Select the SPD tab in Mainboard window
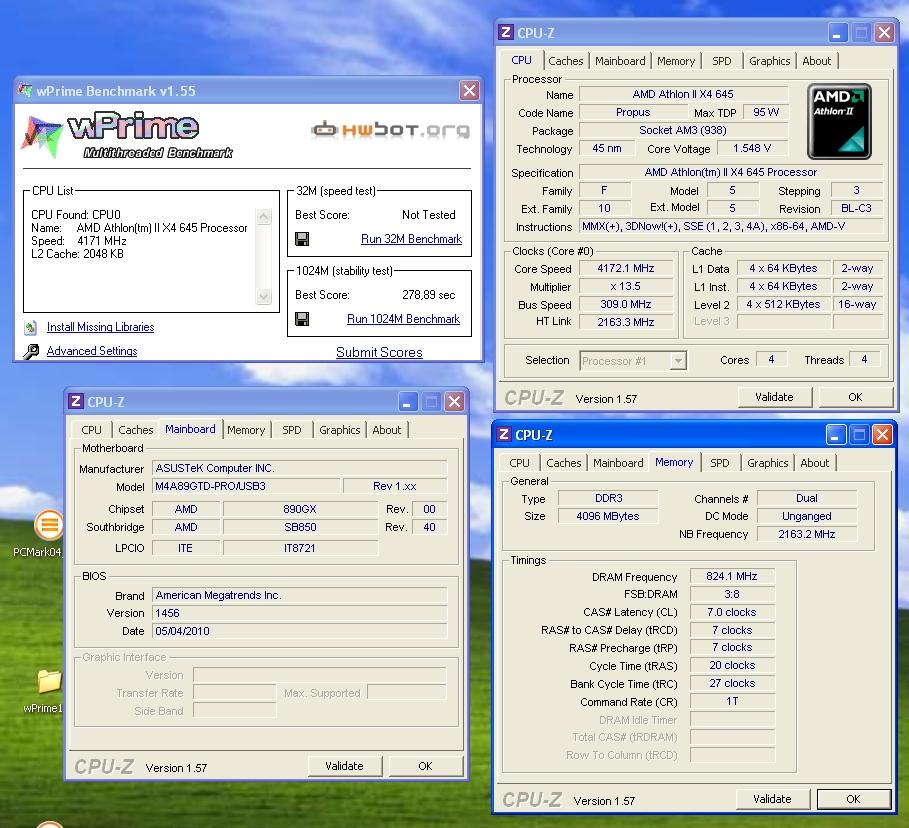 click(x=292, y=430)
